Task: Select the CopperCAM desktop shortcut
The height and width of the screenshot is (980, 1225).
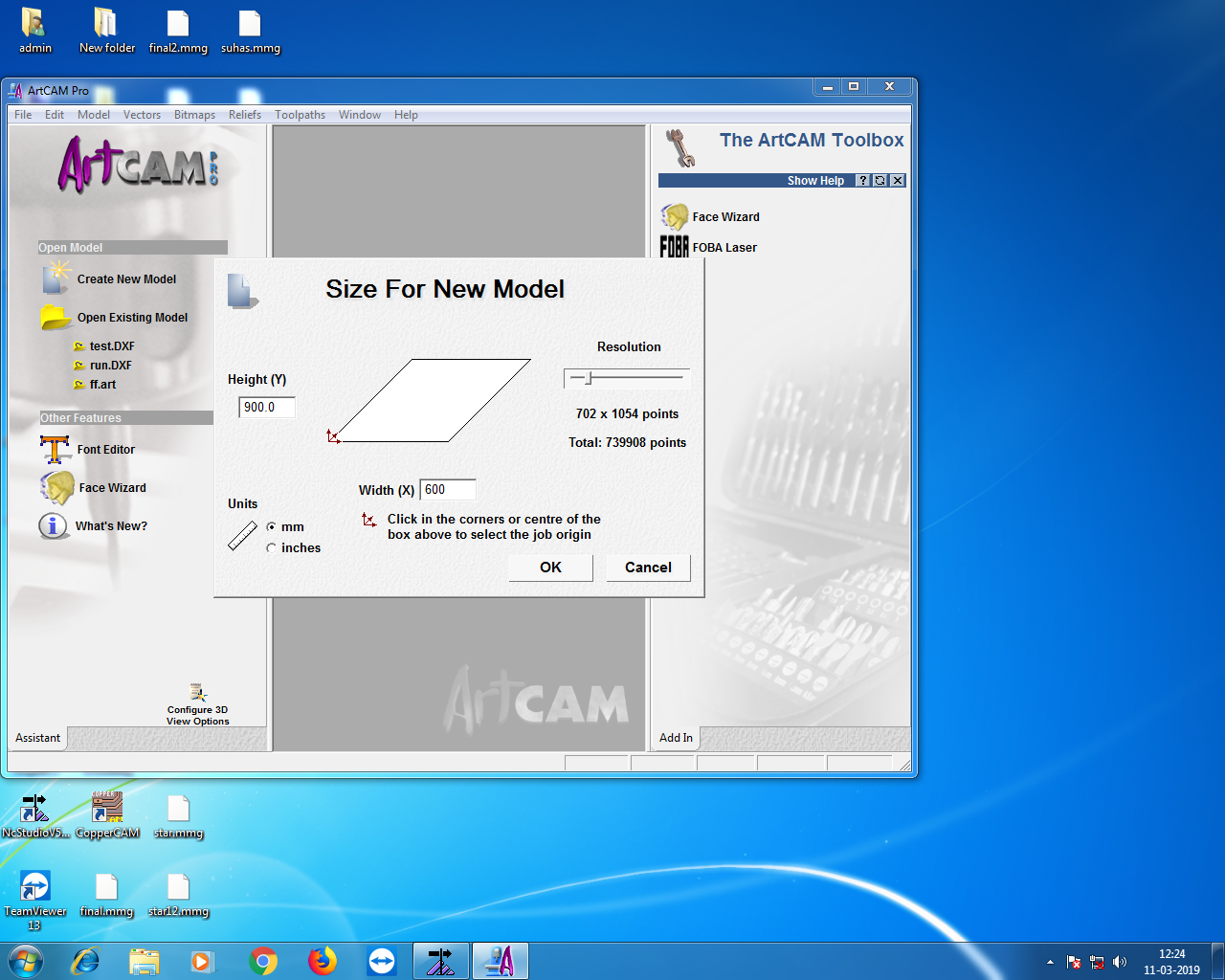Action: (107, 816)
